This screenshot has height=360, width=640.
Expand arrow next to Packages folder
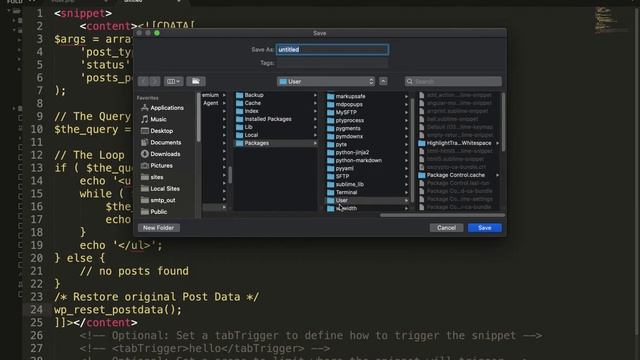coord(315,143)
